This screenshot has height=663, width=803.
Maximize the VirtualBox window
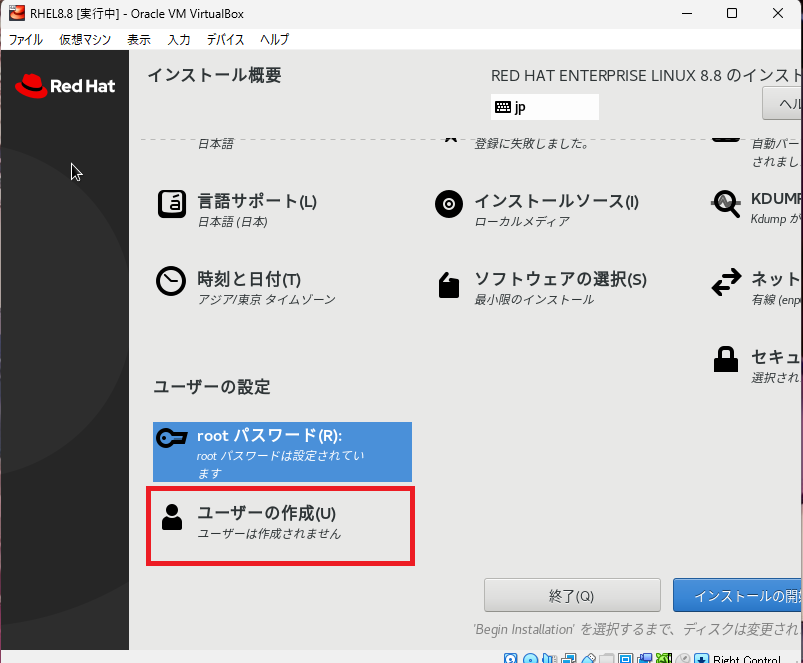pos(732,13)
